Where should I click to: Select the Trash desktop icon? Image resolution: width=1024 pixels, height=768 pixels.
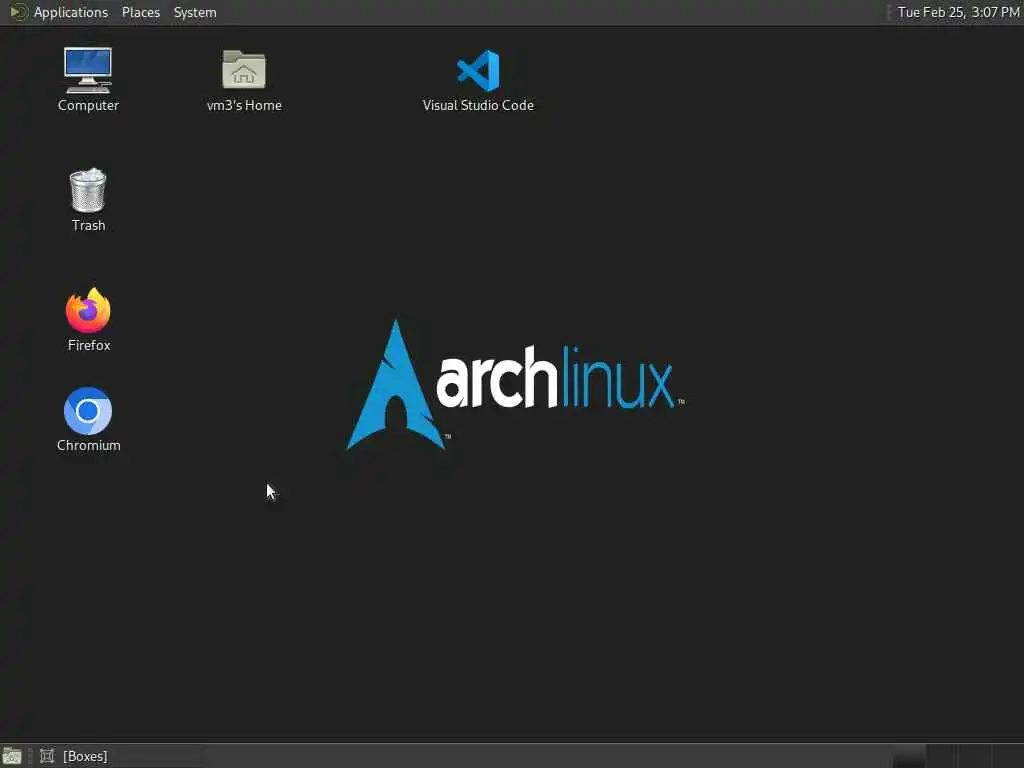tap(88, 200)
